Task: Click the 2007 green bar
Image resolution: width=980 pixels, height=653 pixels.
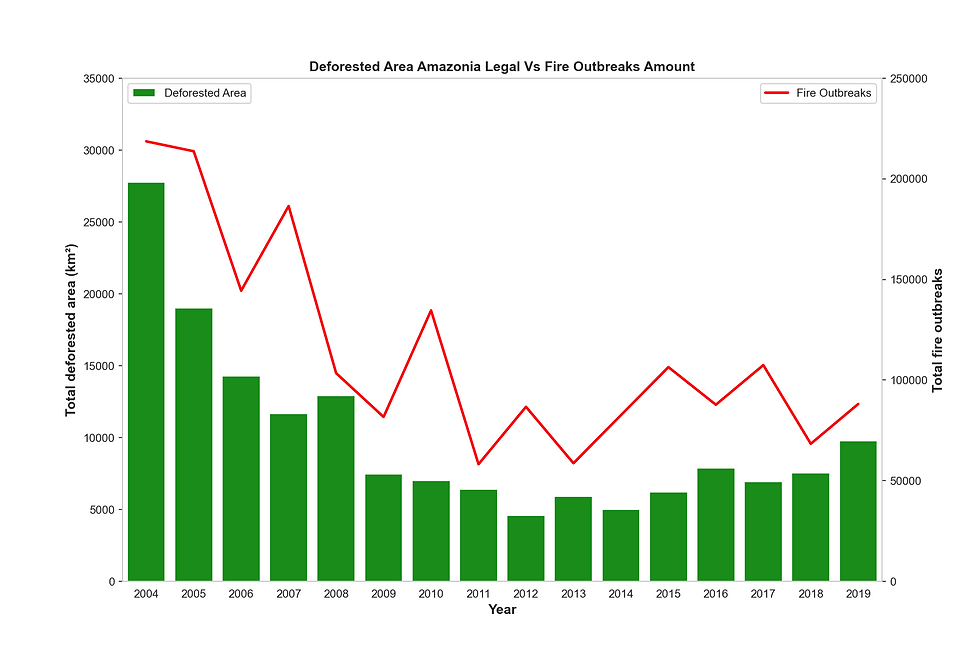Action: click(x=289, y=497)
